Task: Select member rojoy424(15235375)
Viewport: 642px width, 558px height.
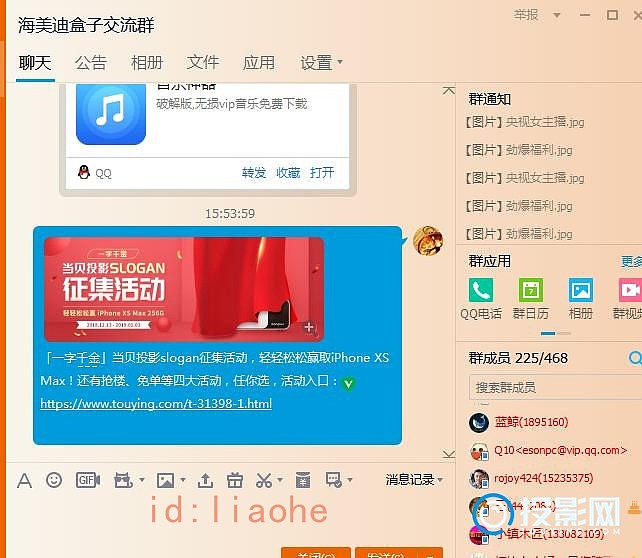Action: [x=543, y=478]
